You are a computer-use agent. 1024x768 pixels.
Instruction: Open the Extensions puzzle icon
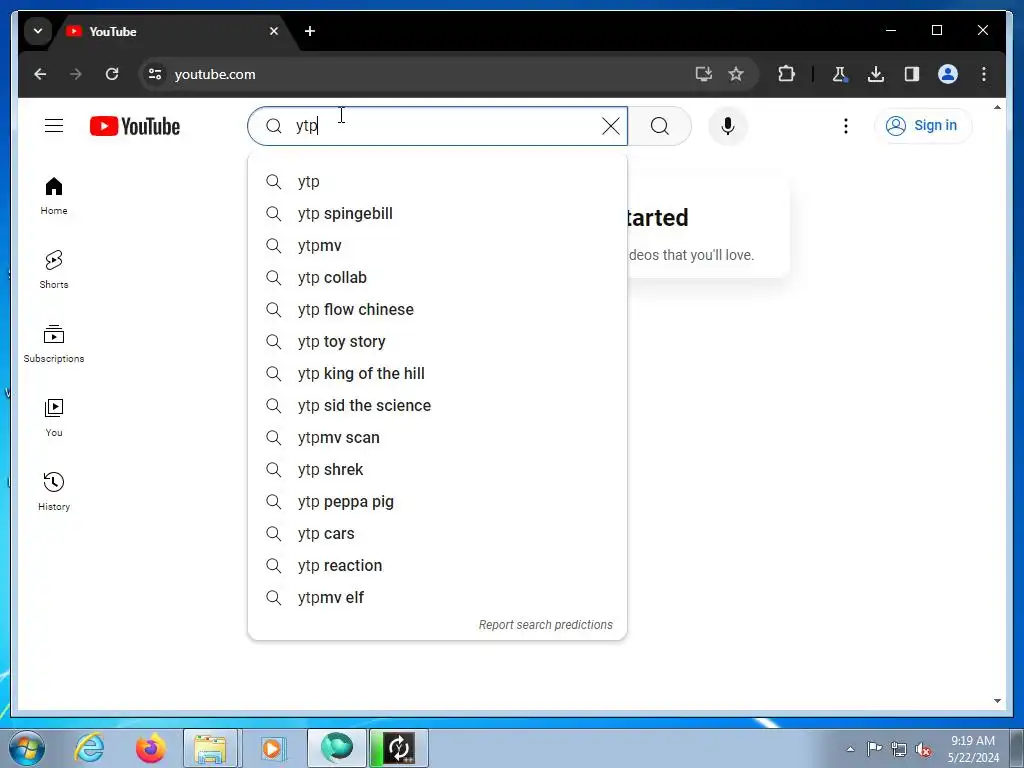[786, 74]
